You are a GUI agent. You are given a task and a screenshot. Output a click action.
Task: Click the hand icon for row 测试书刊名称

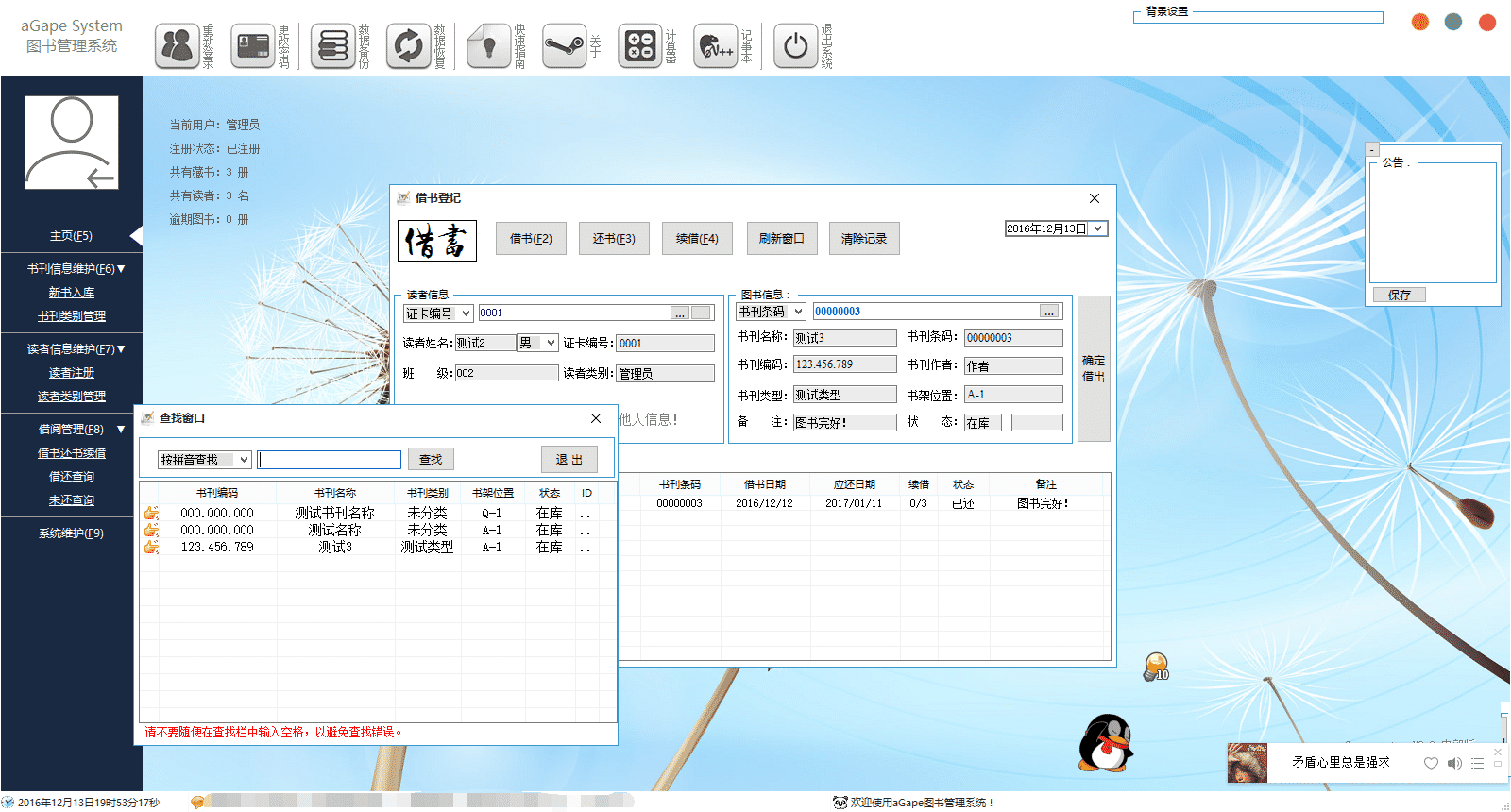(150, 513)
